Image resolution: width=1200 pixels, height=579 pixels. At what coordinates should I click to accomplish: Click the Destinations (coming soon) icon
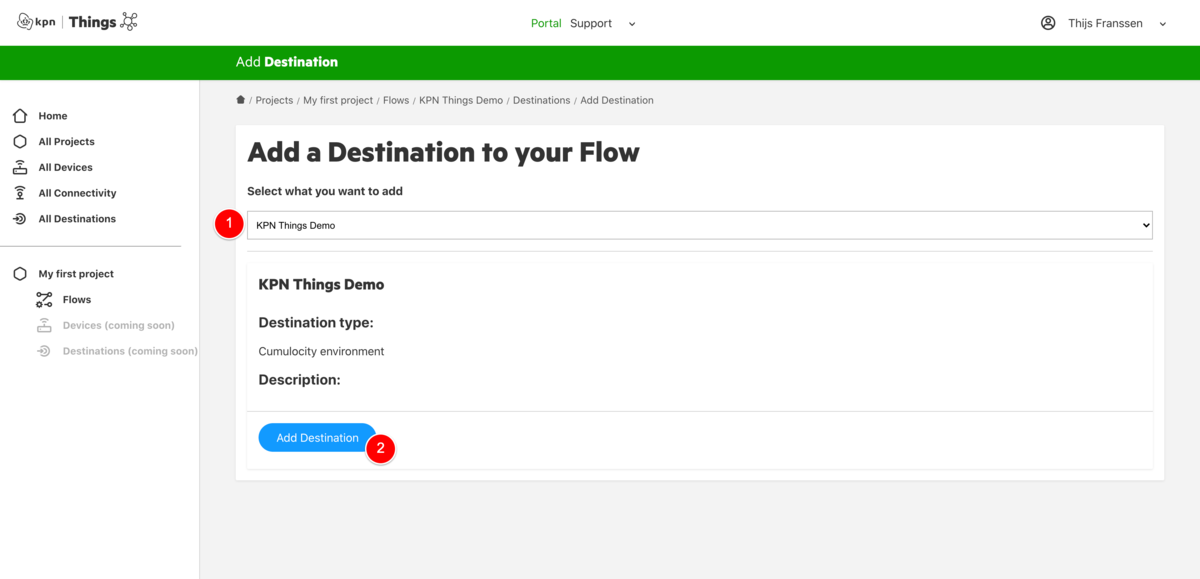(x=44, y=351)
